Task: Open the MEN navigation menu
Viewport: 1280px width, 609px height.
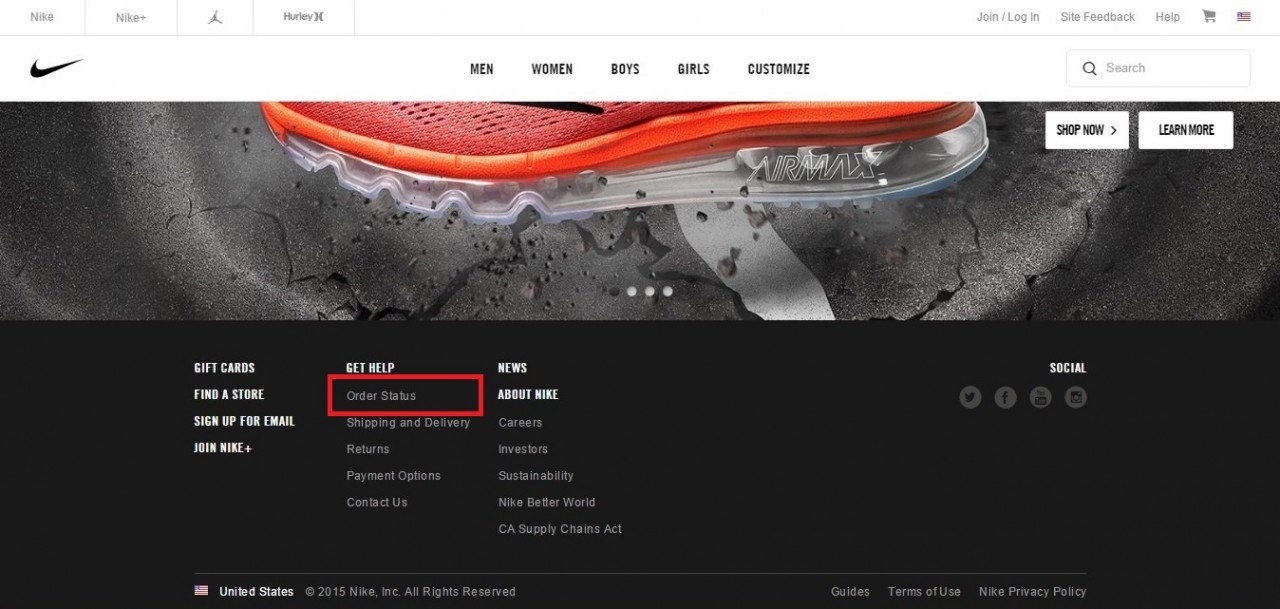Action: [x=482, y=69]
